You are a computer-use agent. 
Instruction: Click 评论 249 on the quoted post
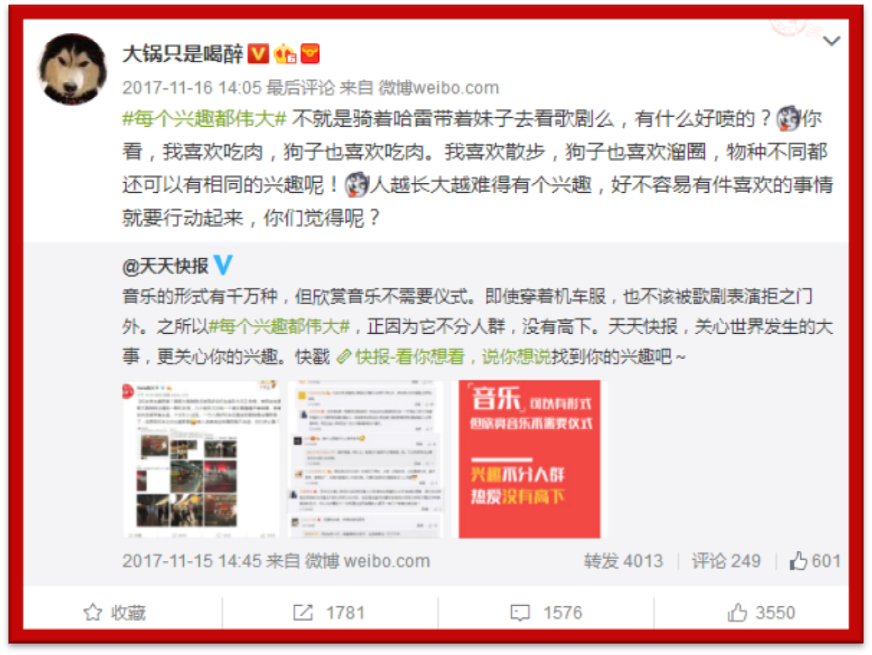point(726,561)
